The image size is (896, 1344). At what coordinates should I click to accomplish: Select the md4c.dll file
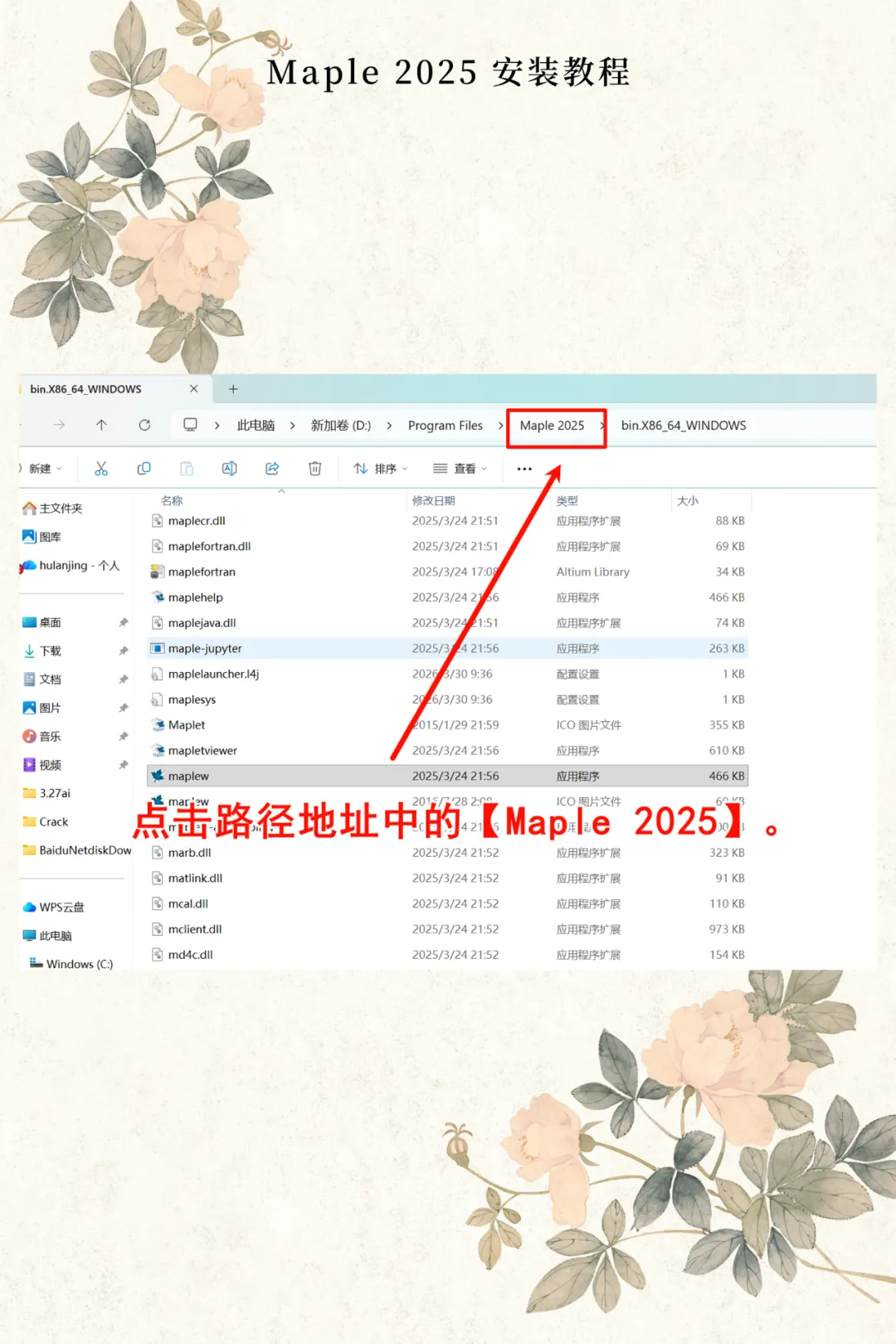pos(448,955)
